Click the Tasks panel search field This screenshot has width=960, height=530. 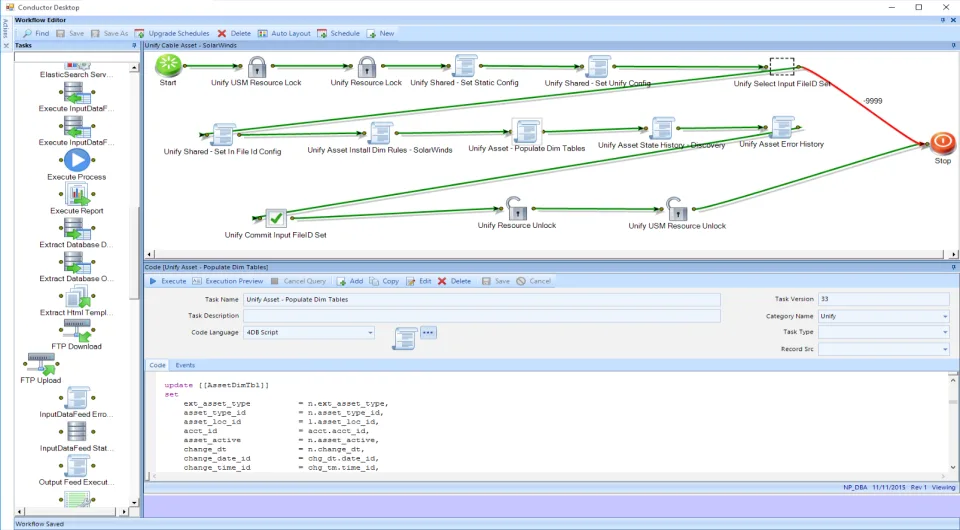(x=77, y=57)
